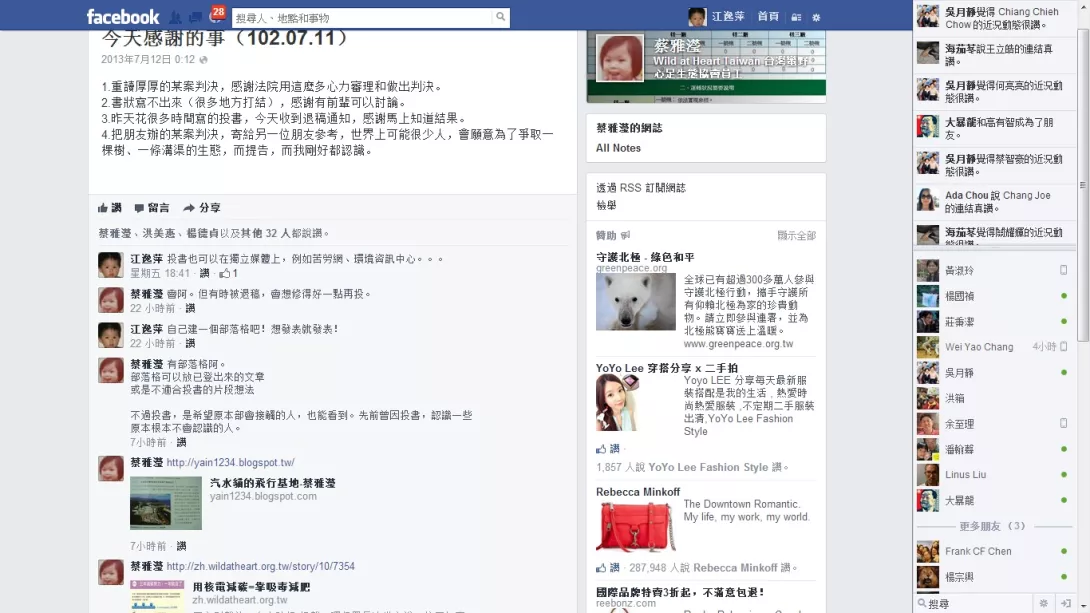
Task: Open 用核電減碳=拿吸毒減肥 link title
Action: click(251, 587)
